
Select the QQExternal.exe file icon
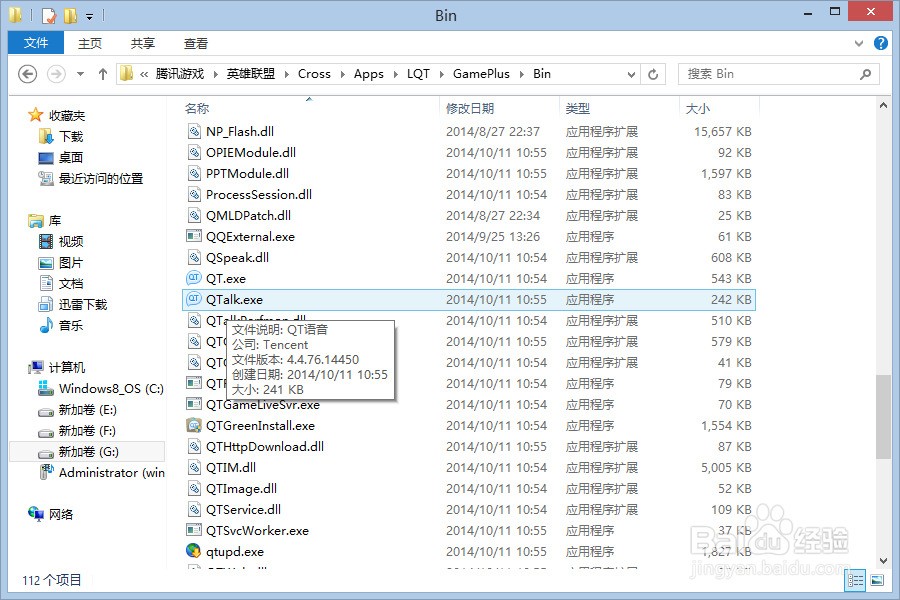tap(194, 237)
